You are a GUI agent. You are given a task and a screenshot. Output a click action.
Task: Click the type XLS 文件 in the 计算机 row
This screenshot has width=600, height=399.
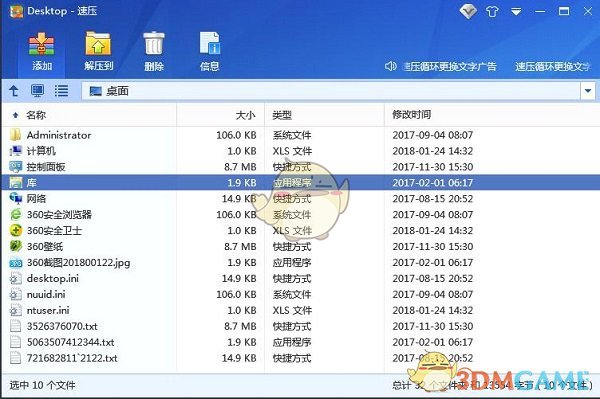292,151
